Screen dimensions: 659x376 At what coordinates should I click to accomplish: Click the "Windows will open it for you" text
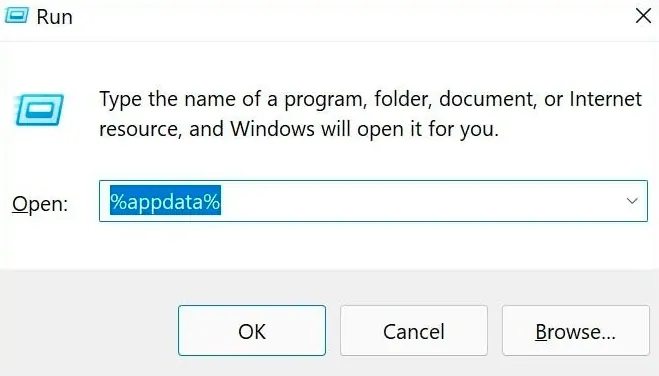coord(364,129)
